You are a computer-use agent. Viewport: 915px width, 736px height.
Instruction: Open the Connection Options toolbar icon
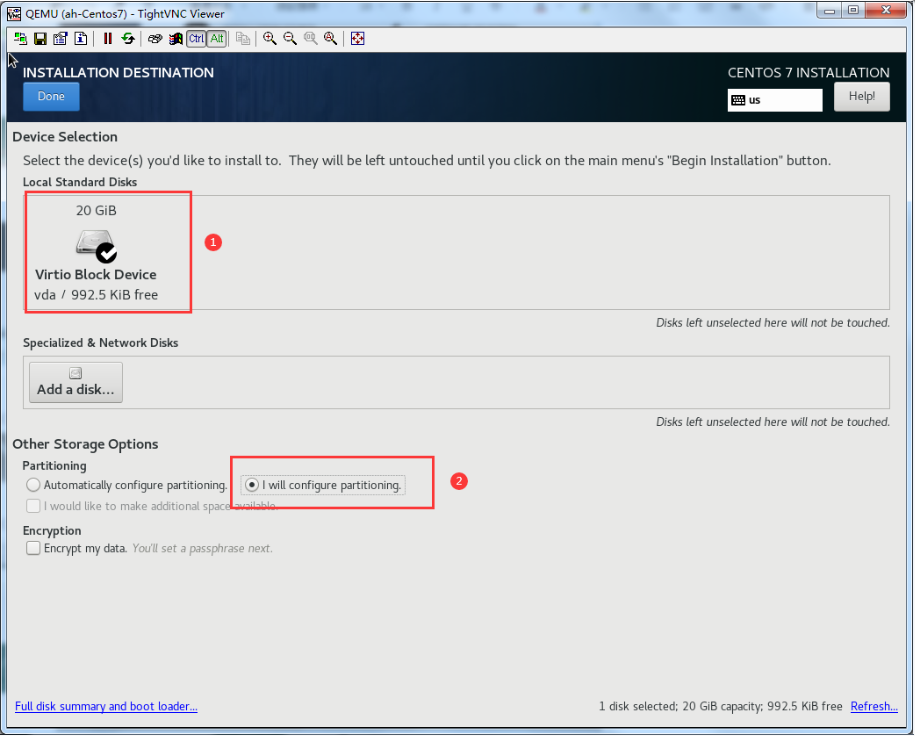(x=60, y=39)
